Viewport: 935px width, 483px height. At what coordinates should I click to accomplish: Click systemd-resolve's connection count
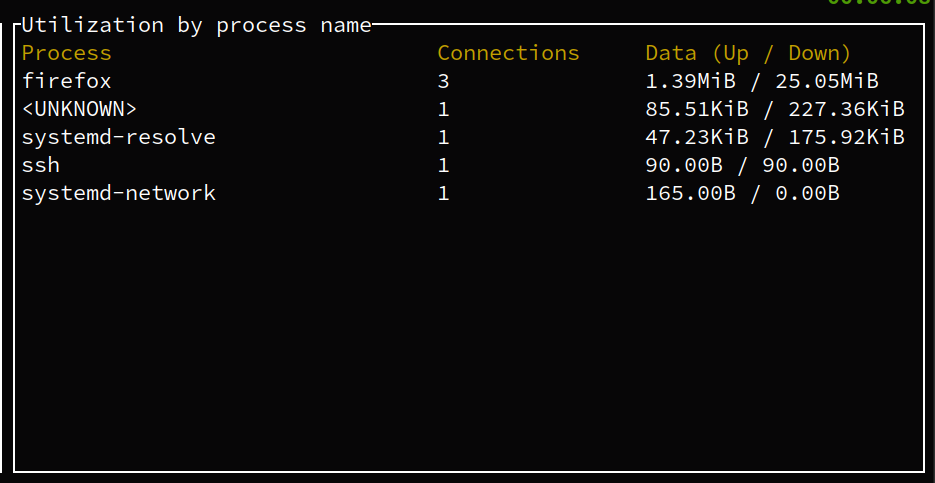coord(443,137)
